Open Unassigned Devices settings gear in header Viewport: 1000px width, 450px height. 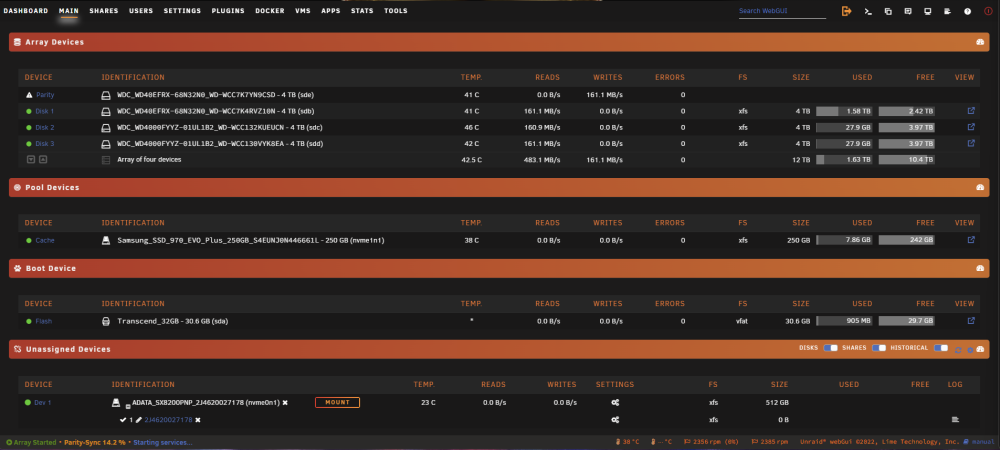click(x=970, y=349)
